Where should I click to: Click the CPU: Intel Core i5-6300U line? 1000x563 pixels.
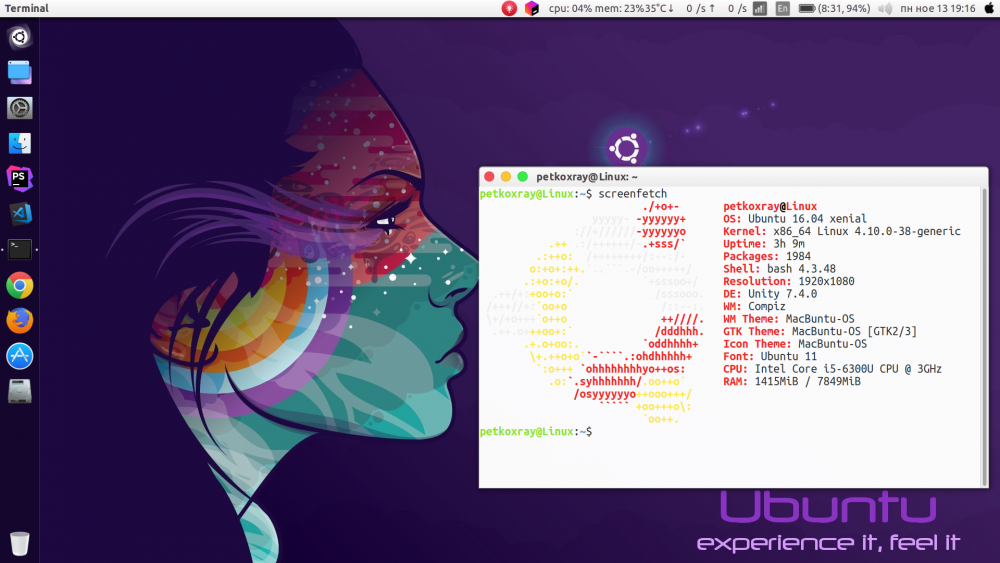pyautogui.click(x=832, y=369)
